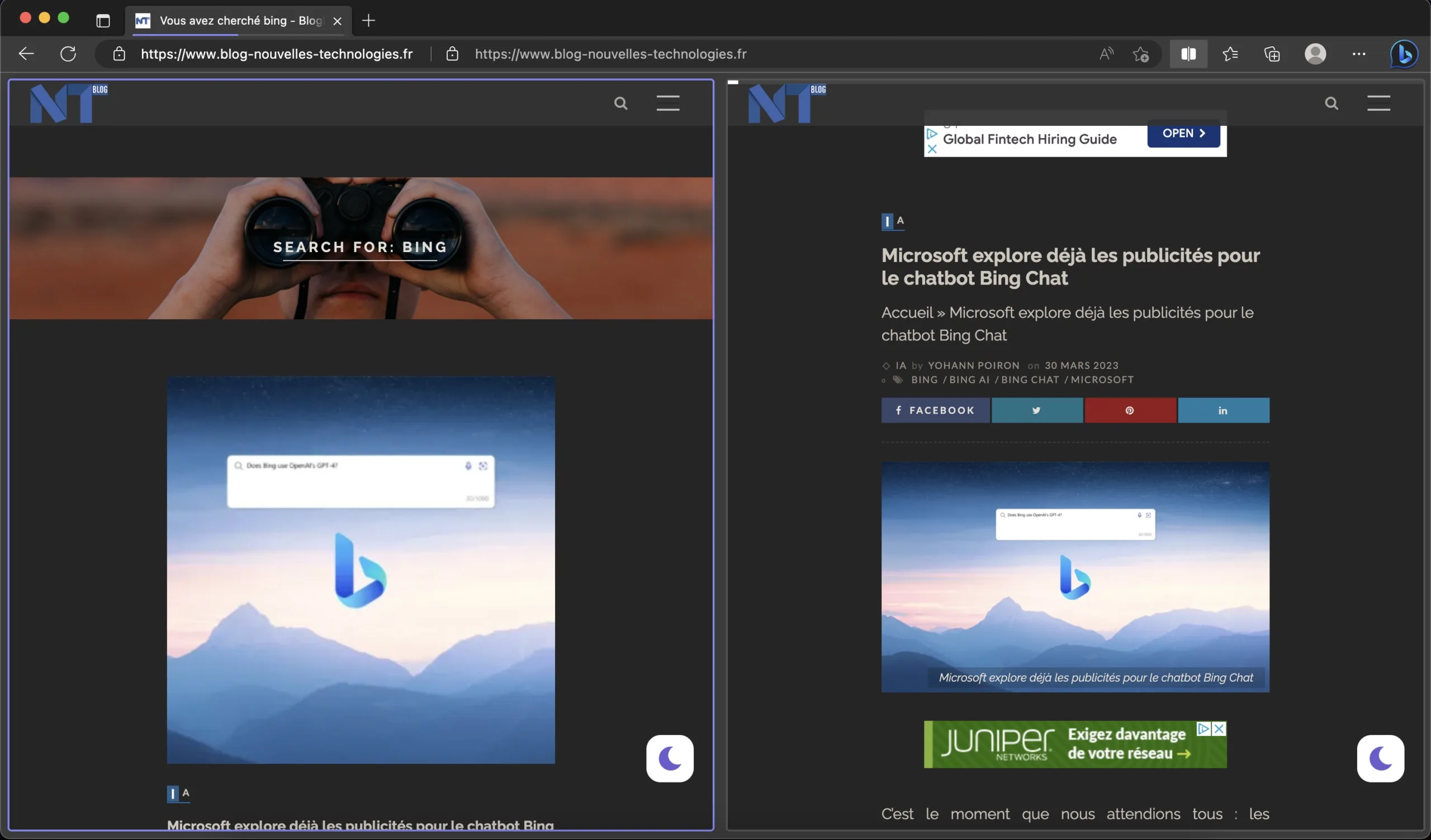Open the Settings and more ellipsis menu

coord(1359,54)
